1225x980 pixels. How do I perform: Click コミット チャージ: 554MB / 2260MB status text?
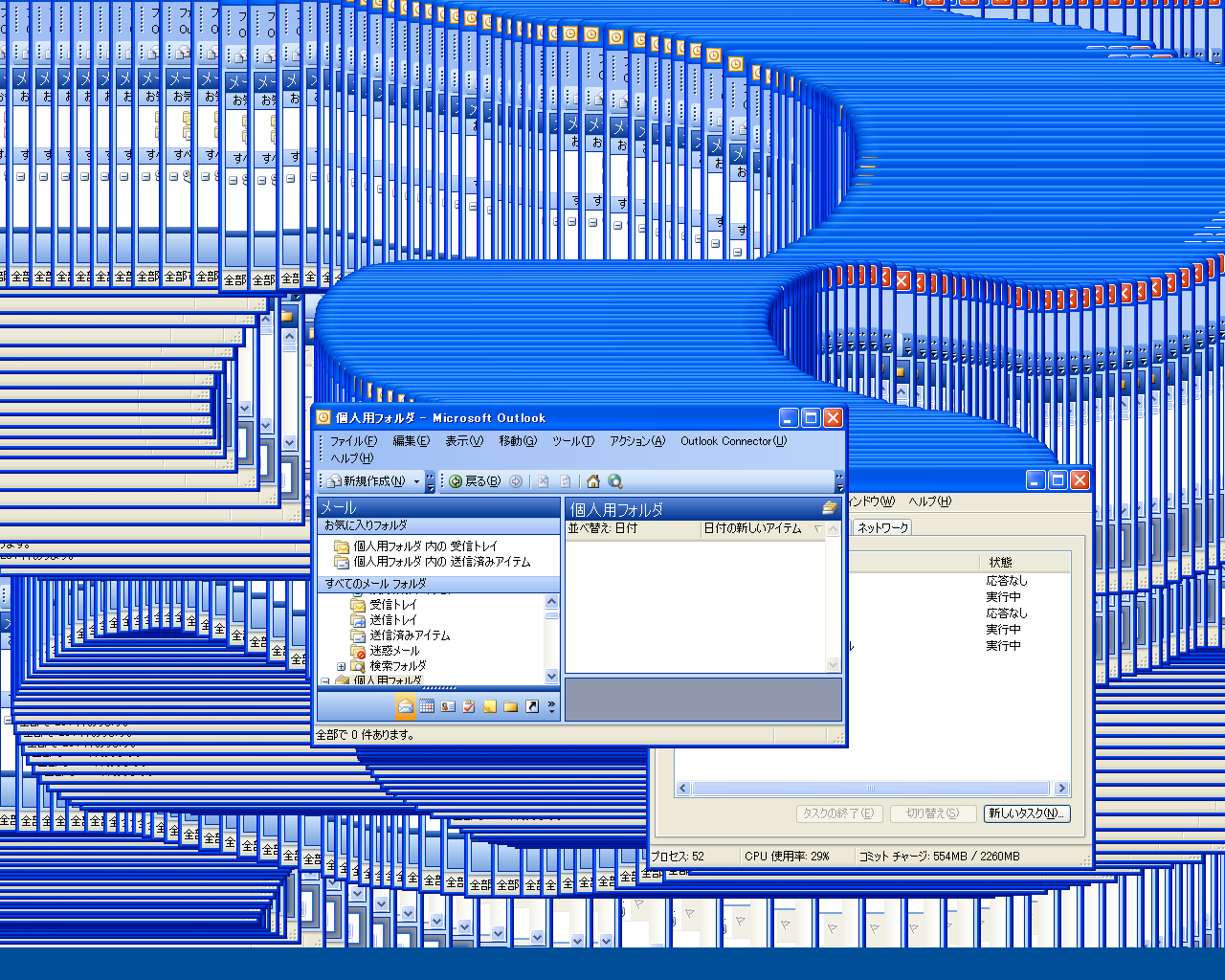pyautogui.click(x=939, y=857)
